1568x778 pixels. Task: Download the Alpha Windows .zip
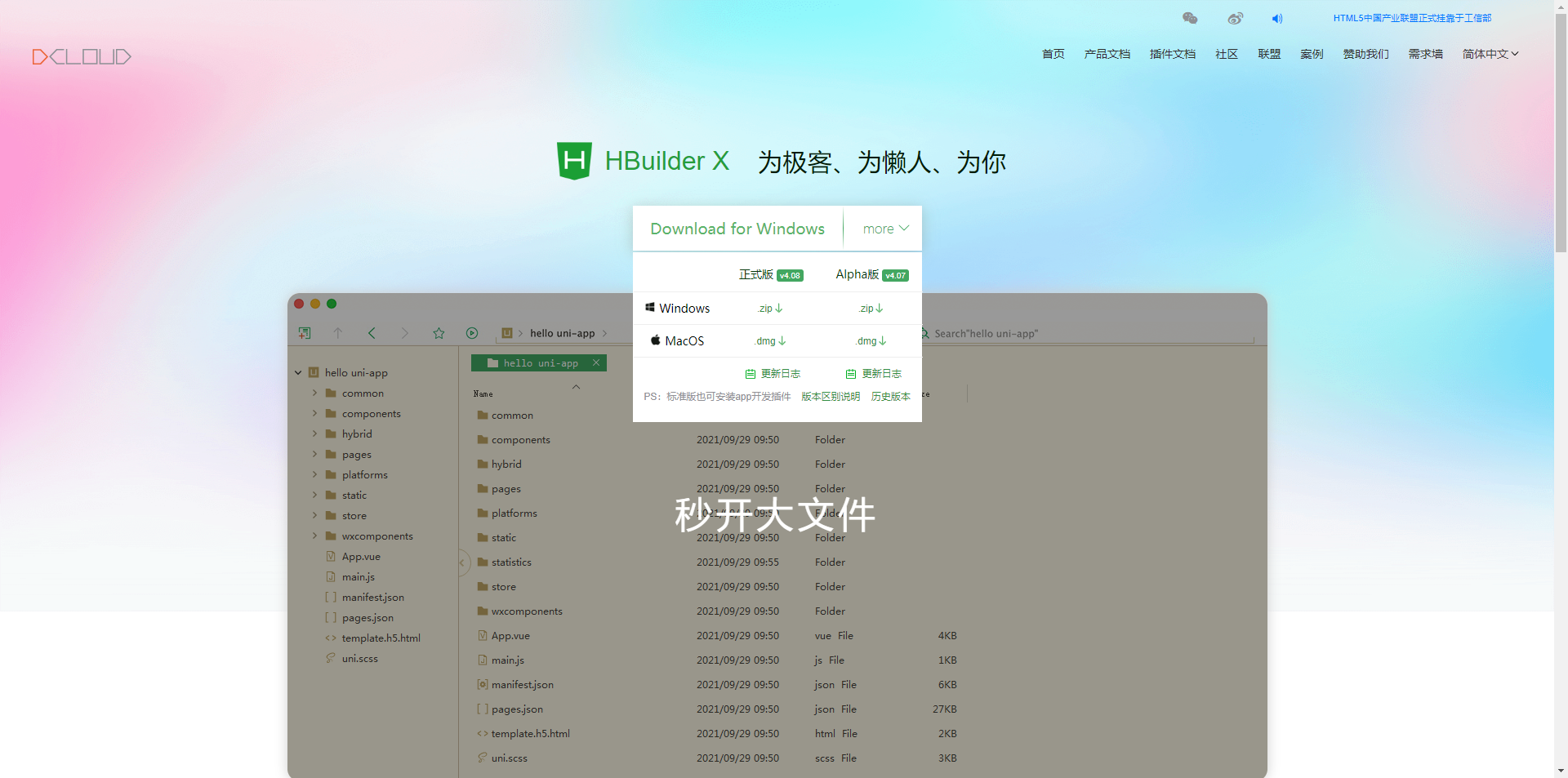pos(871,309)
